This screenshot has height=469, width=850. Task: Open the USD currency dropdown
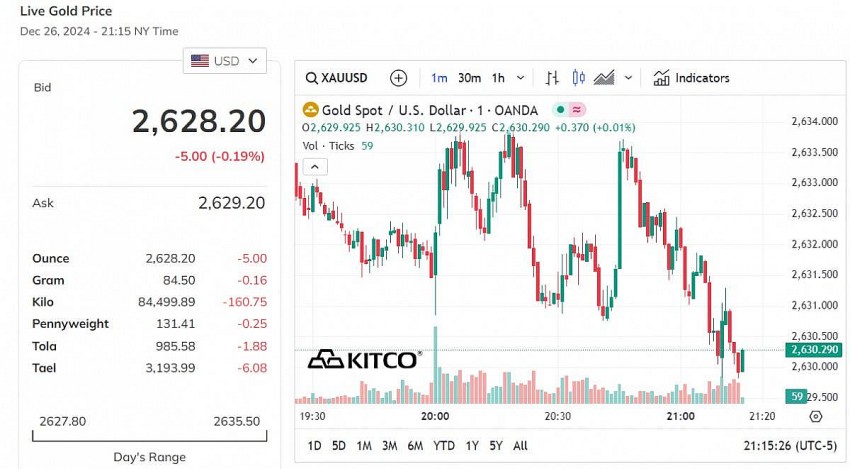pos(225,61)
